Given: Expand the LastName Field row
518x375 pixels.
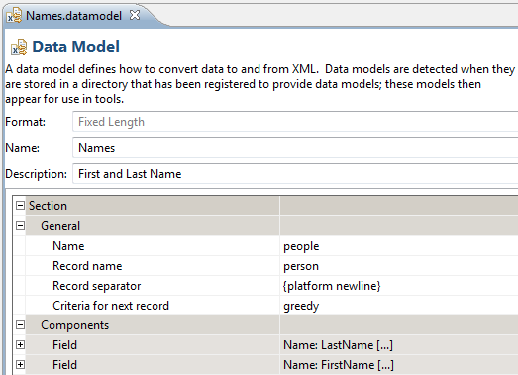Looking at the screenshot, I should (x=20, y=344).
